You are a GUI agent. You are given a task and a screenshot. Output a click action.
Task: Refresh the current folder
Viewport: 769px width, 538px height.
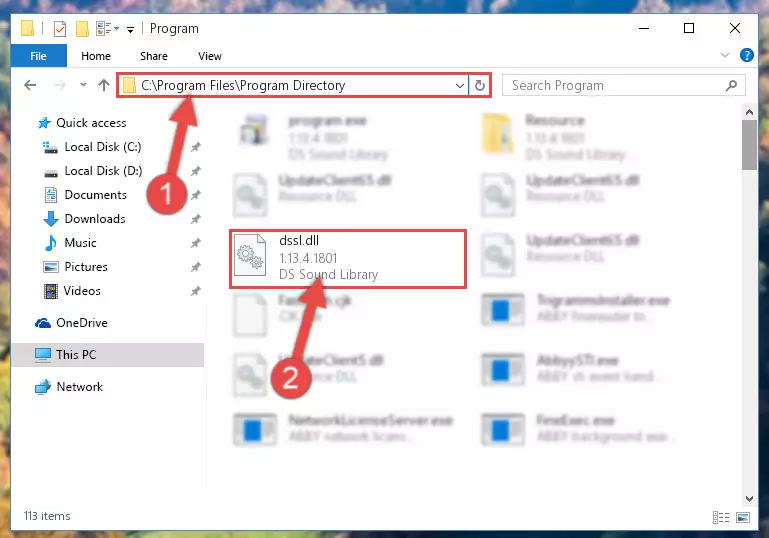480,85
